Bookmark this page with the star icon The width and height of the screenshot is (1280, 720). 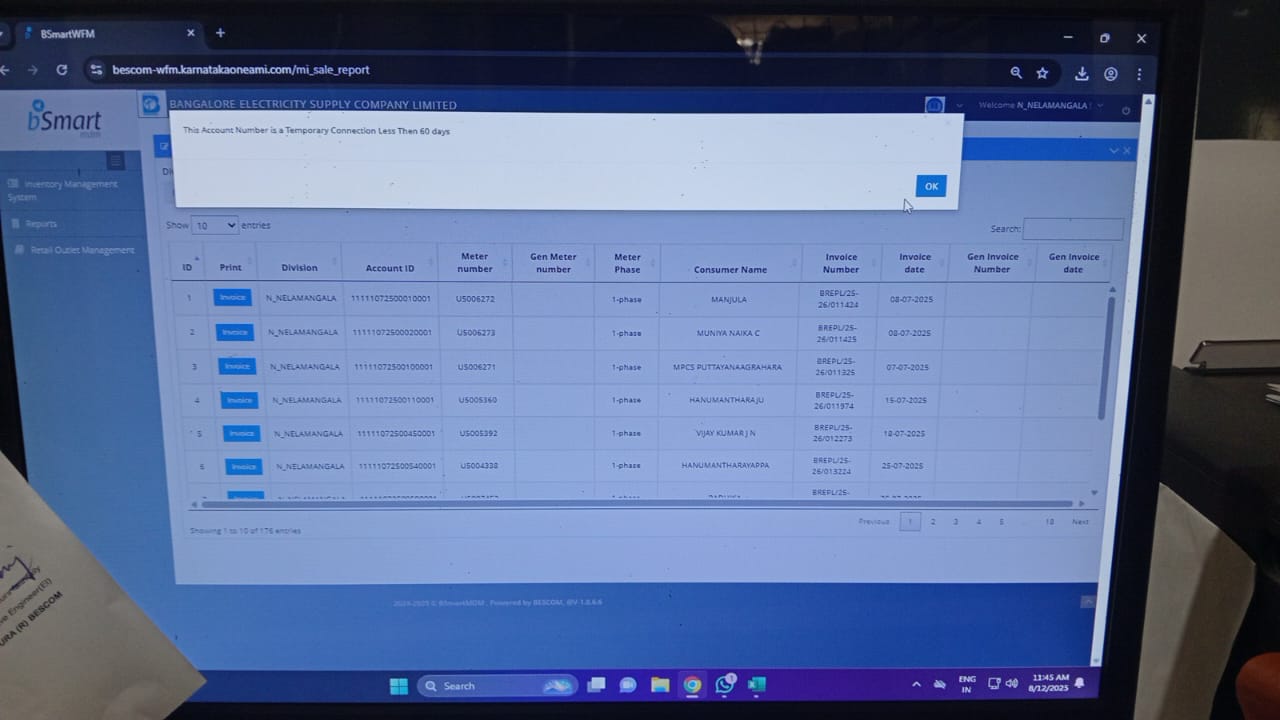[x=1042, y=73]
